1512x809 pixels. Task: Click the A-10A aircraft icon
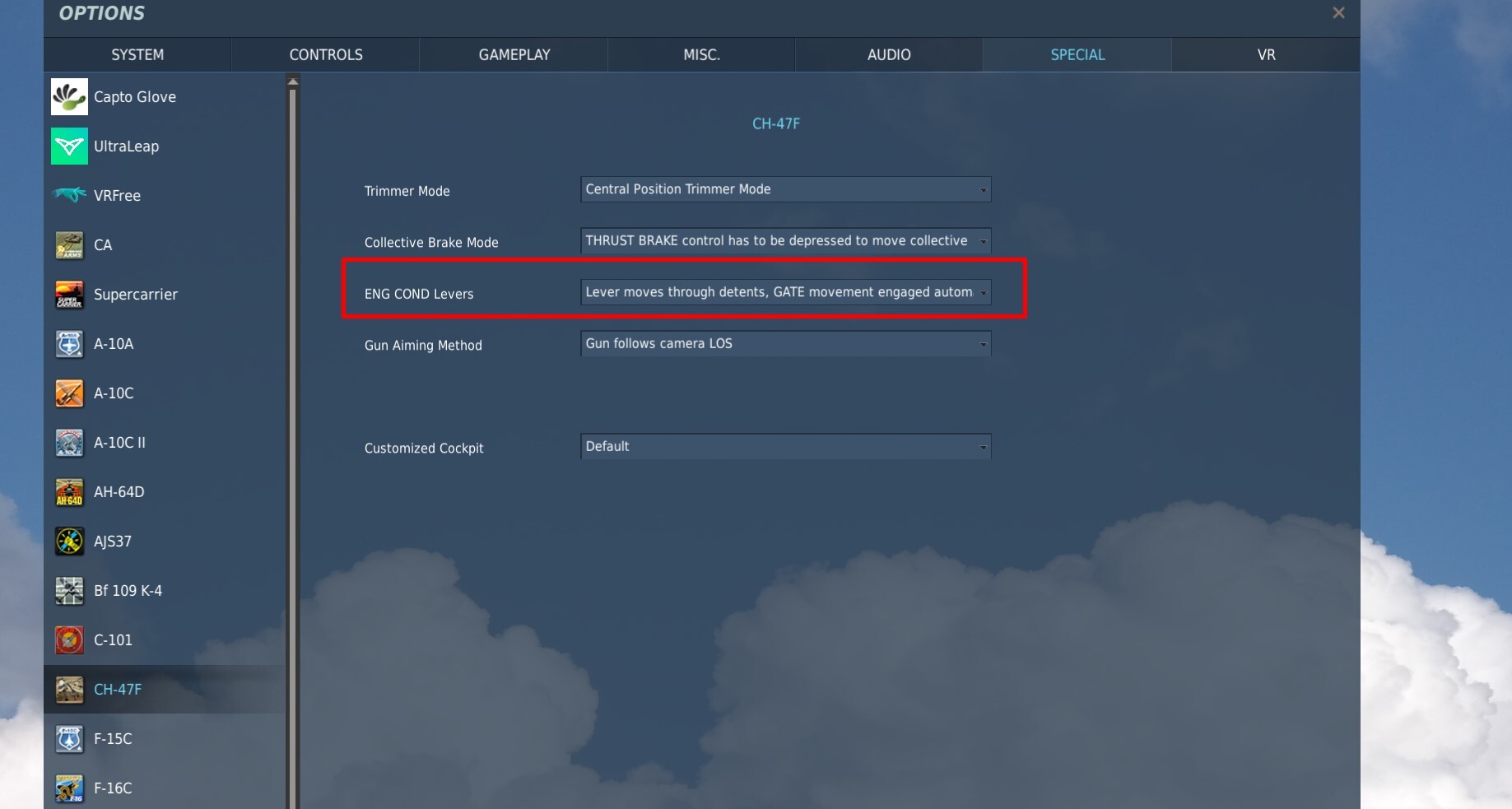[69, 344]
